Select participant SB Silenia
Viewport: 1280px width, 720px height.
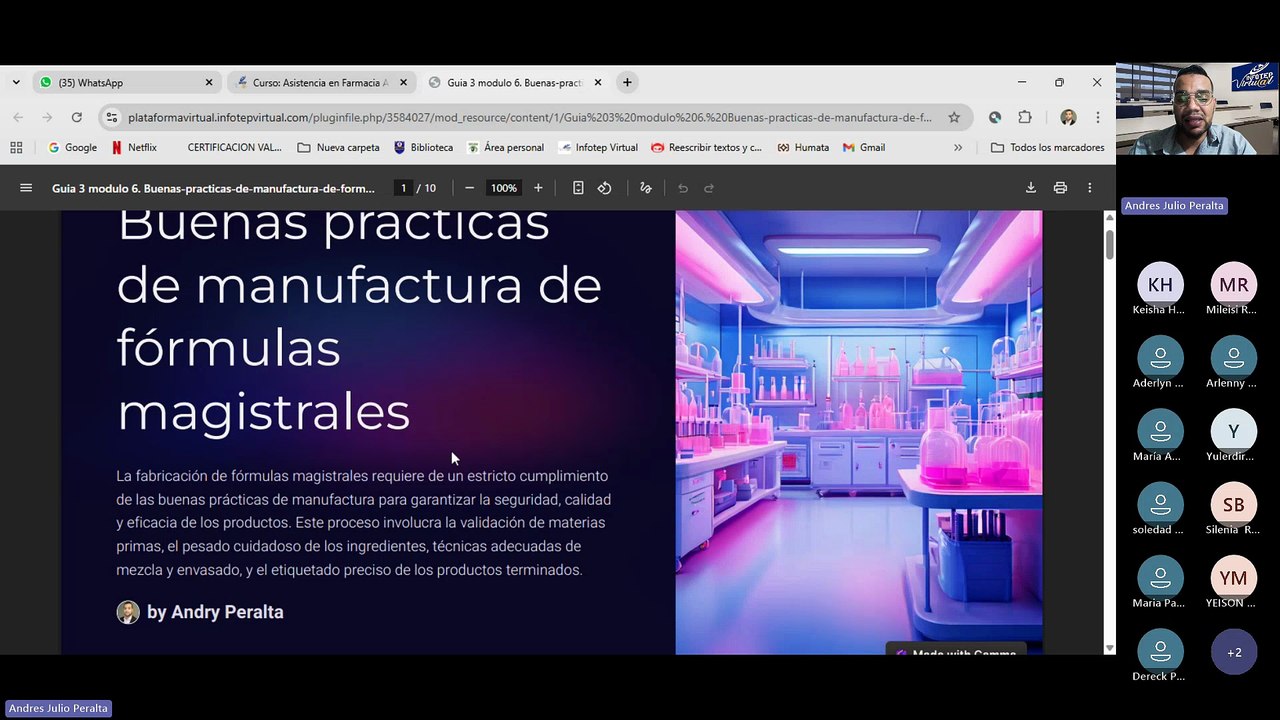point(1233,511)
